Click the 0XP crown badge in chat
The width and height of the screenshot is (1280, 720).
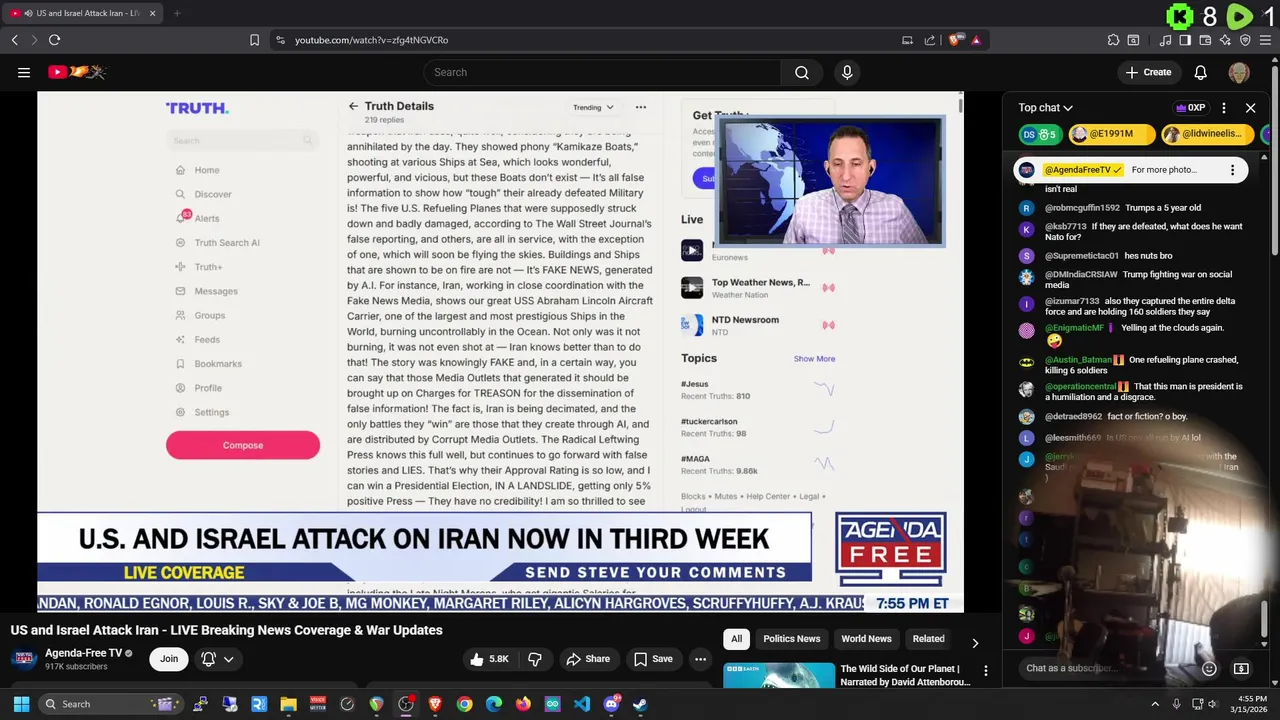1190,108
